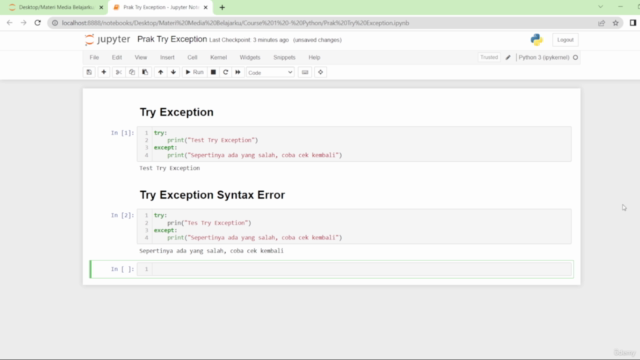The height and width of the screenshot is (360, 640).
Task: Click inside the empty In [ ] cell
Action: (x=354, y=269)
